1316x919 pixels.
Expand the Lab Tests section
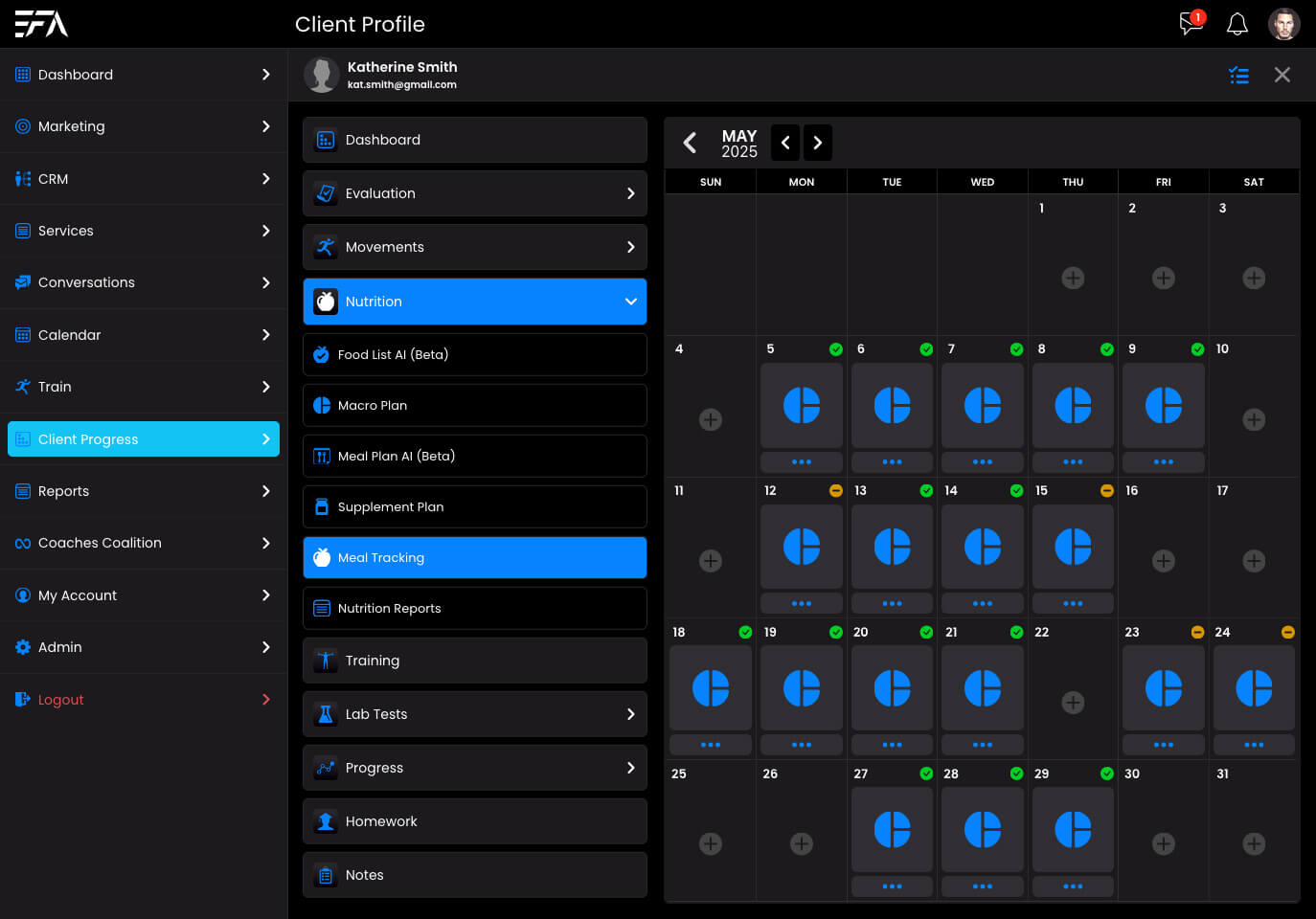coord(630,714)
